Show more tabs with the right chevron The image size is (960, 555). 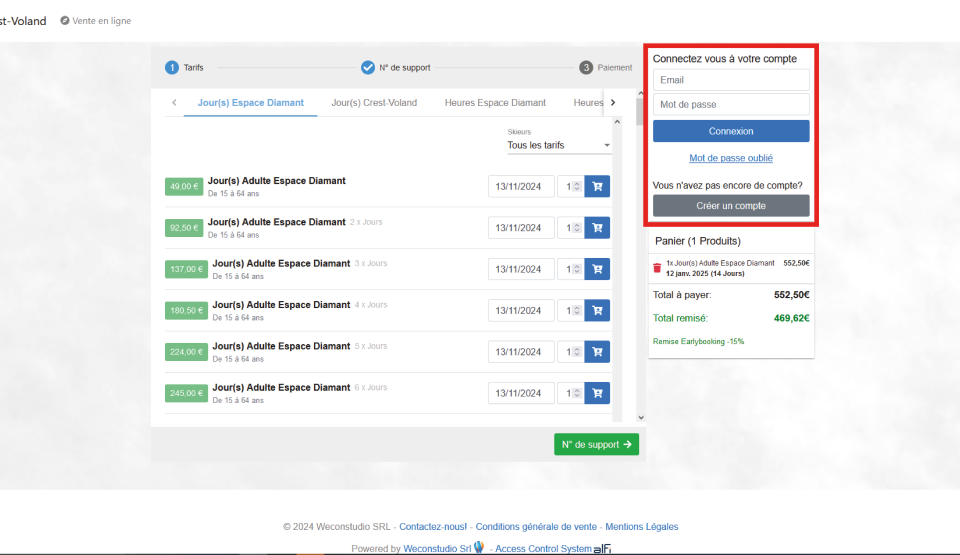point(613,102)
